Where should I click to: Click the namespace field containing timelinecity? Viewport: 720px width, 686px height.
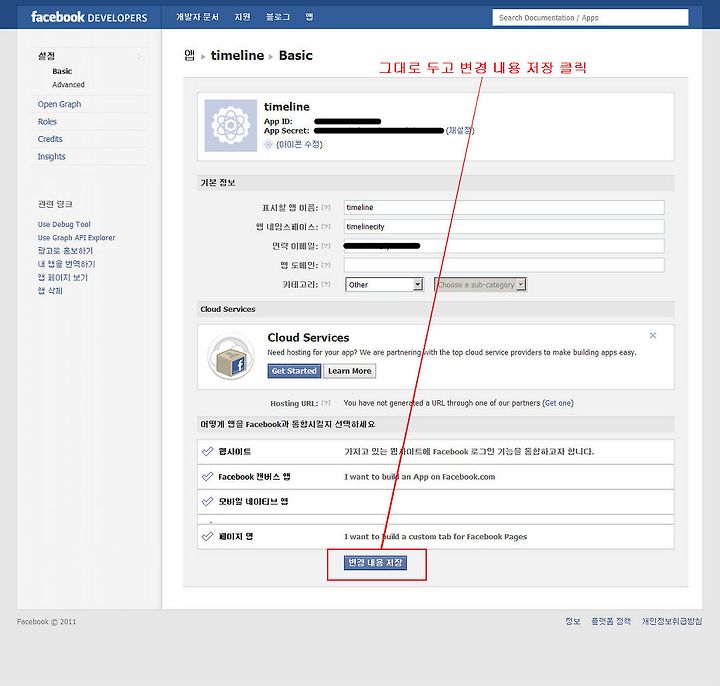(x=504, y=227)
